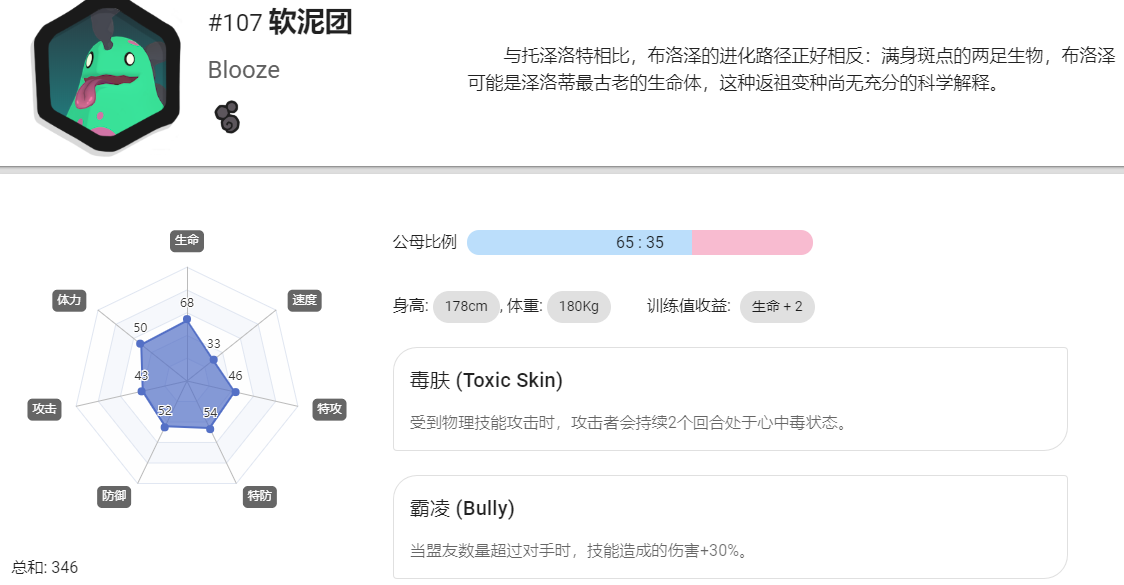This screenshot has width=1124, height=585.
Task: Click the 178cm height chip
Action: (466, 307)
